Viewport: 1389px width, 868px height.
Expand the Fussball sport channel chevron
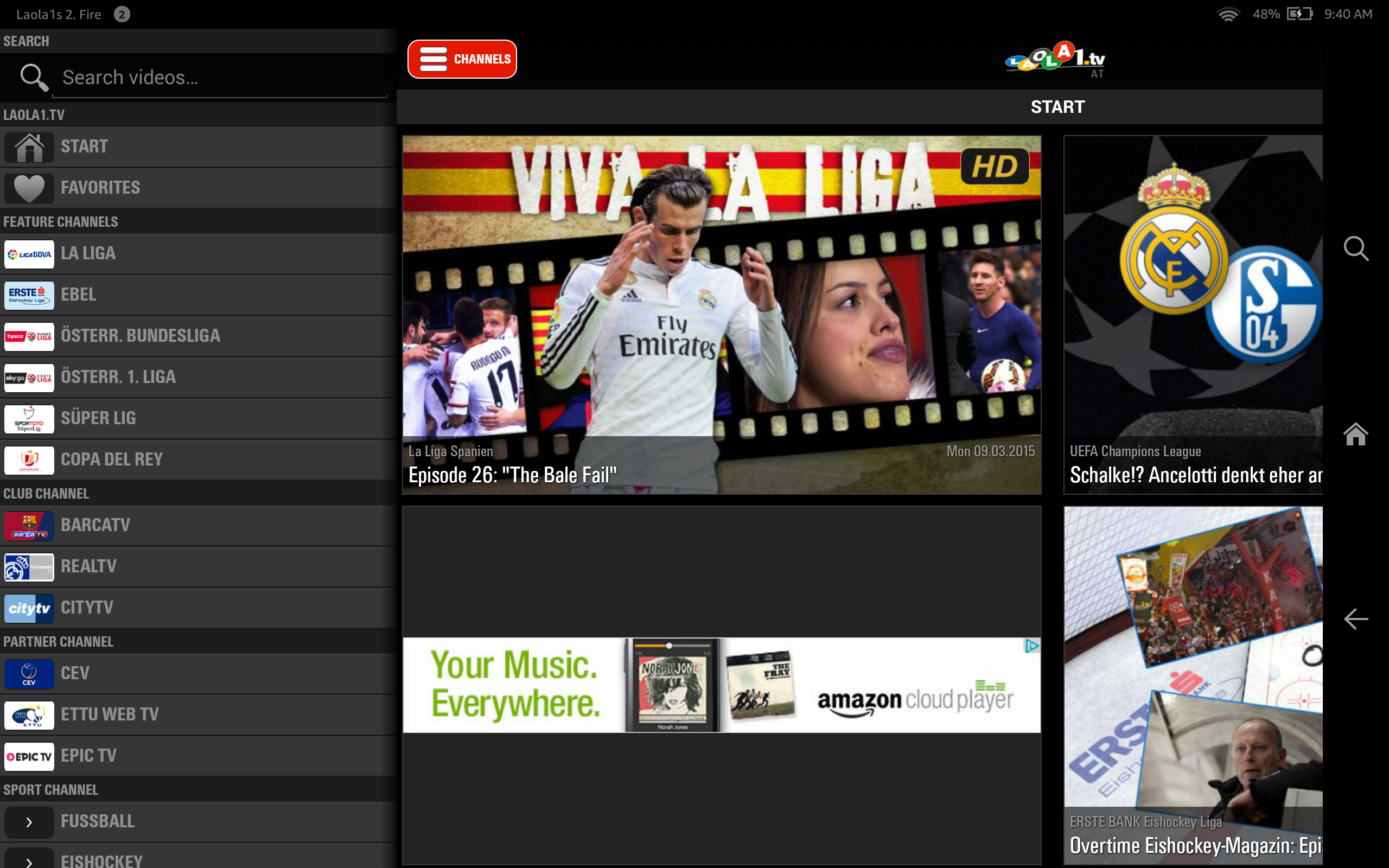29,822
